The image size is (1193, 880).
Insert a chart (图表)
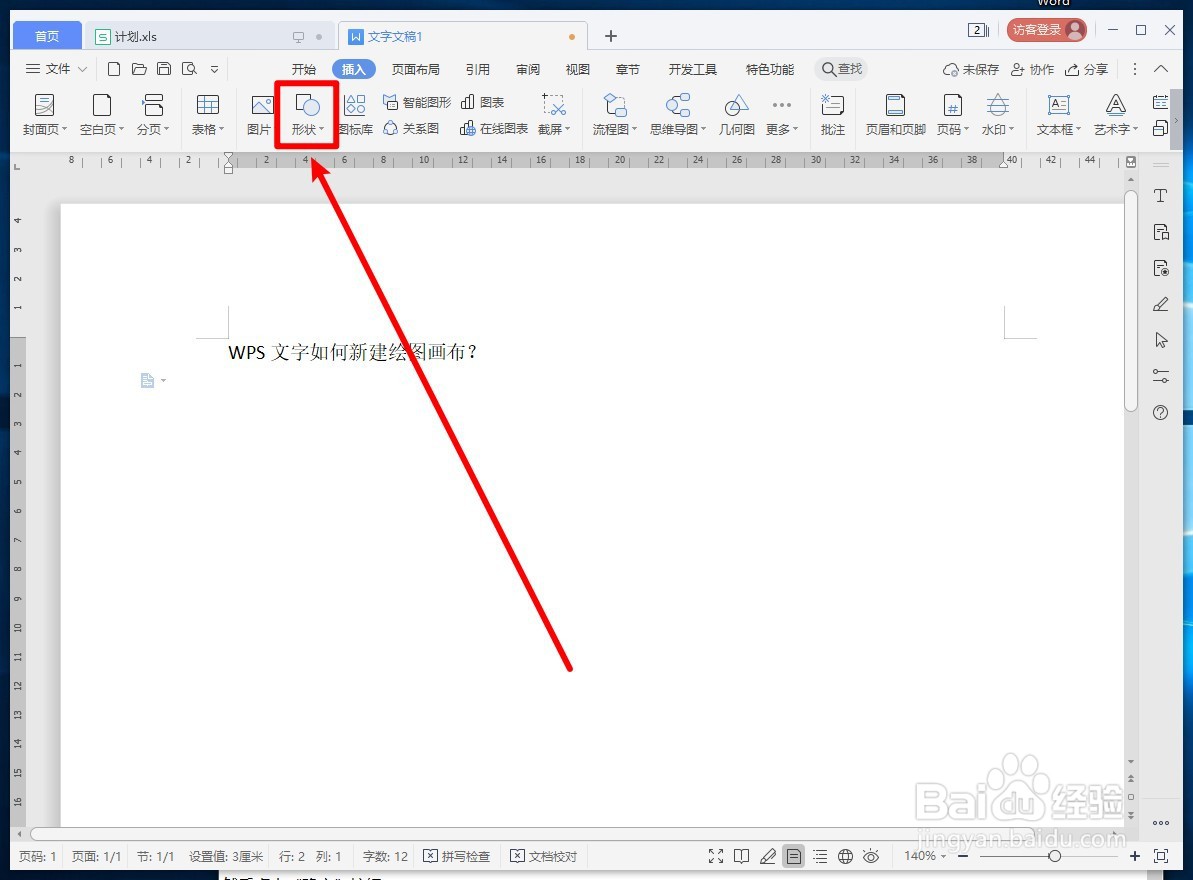482,102
